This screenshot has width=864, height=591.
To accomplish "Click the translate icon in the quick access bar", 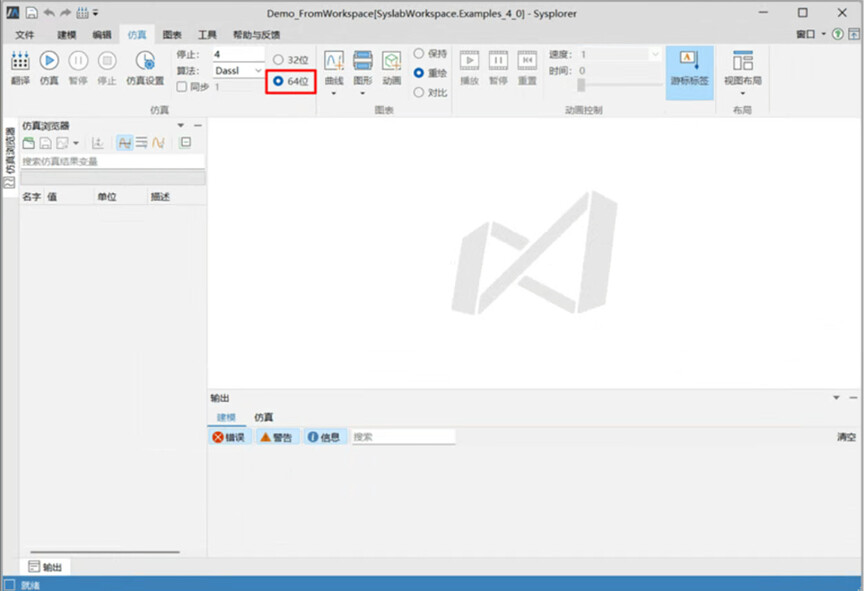I will [x=82, y=13].
